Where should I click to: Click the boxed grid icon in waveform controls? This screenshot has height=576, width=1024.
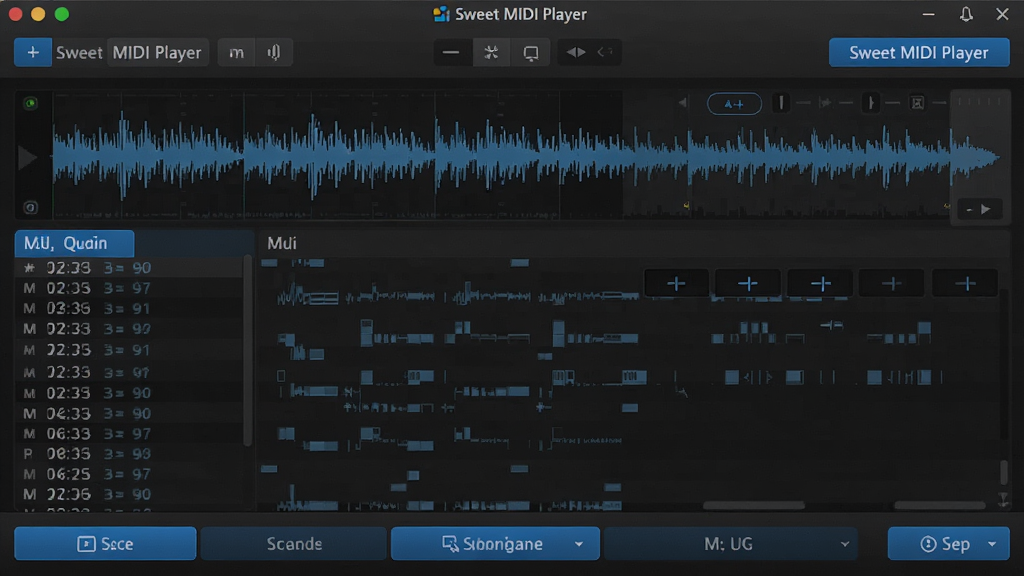917,103
